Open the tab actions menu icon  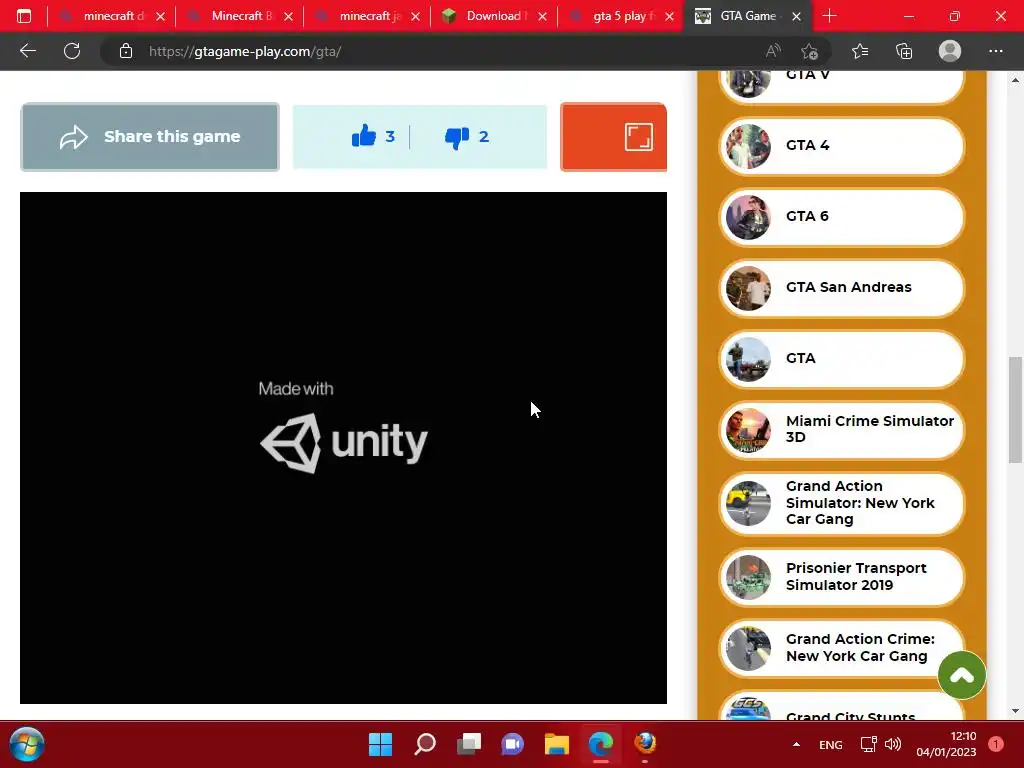click(24, 16)
